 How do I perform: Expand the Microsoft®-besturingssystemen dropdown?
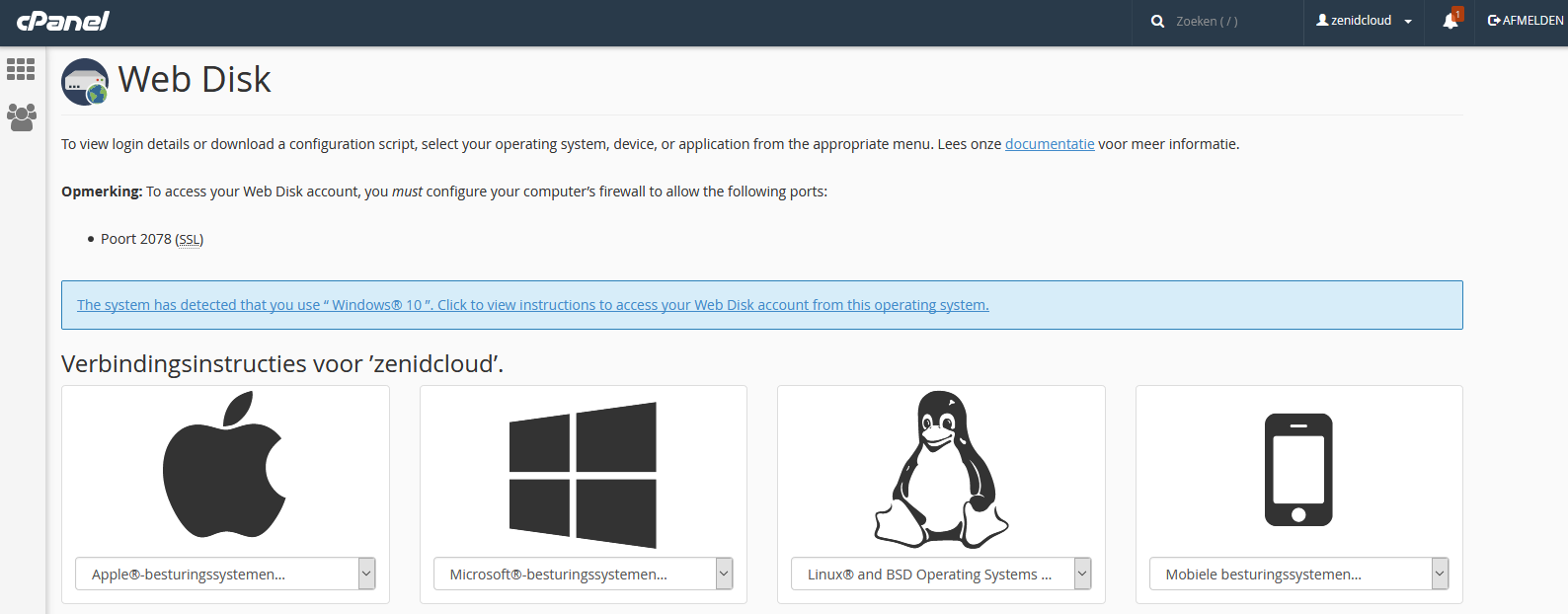583,574
